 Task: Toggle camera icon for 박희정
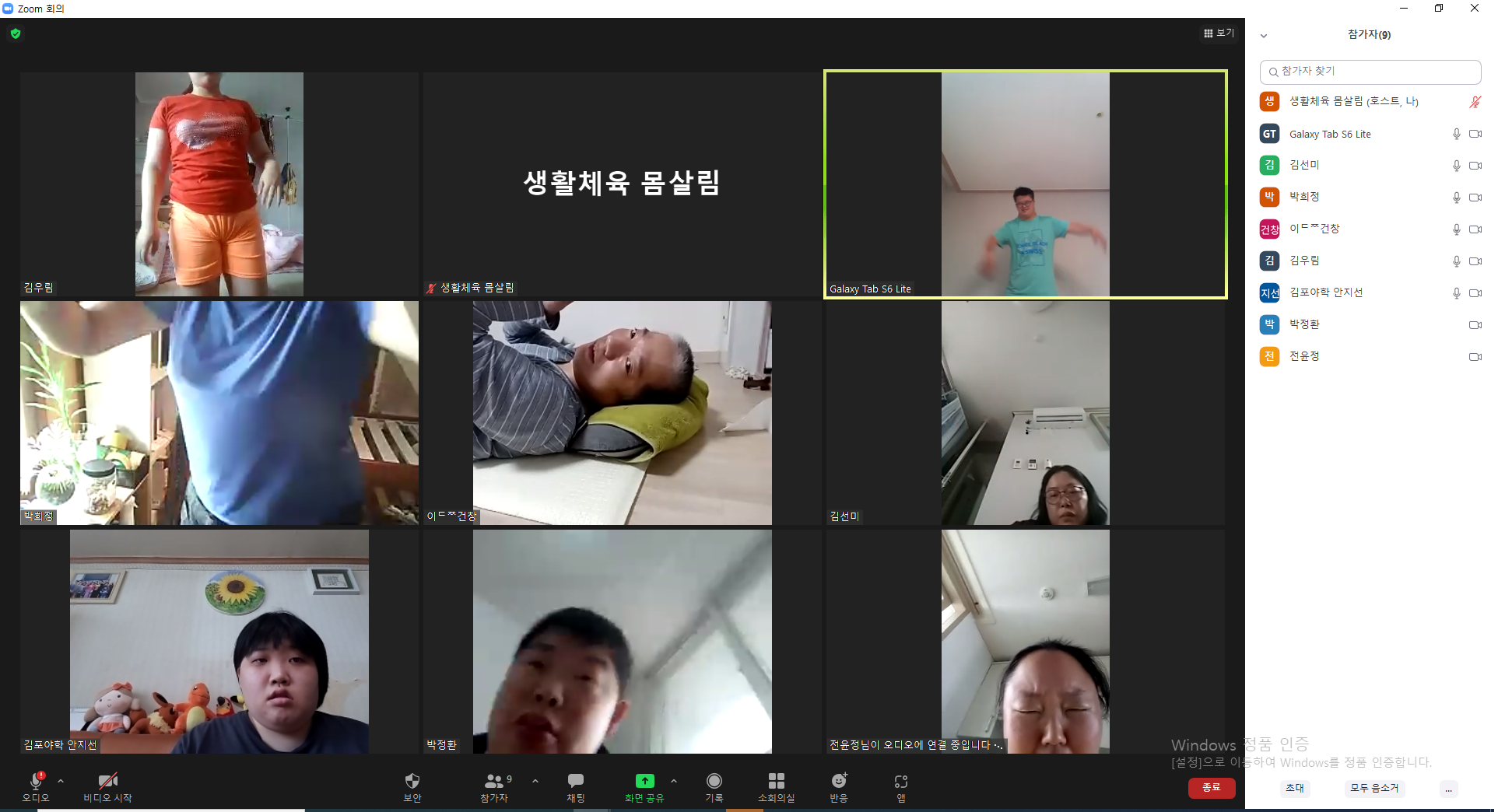(1475, 198)
